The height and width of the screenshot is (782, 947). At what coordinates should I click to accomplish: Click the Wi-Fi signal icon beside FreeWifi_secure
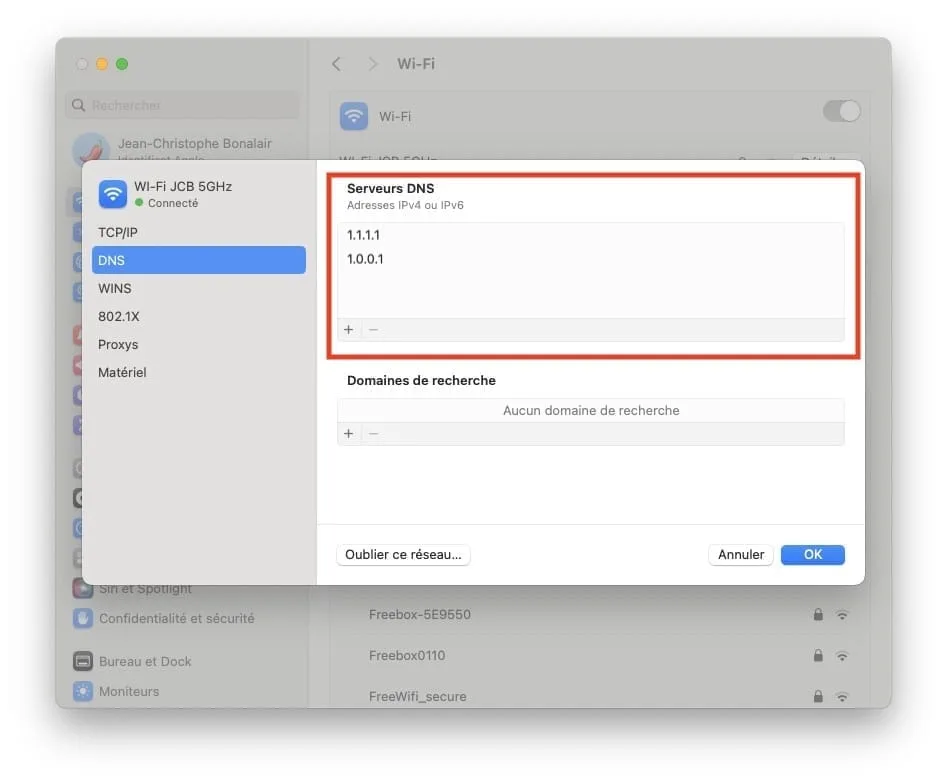pyautogui.click(x=842, y=696)
